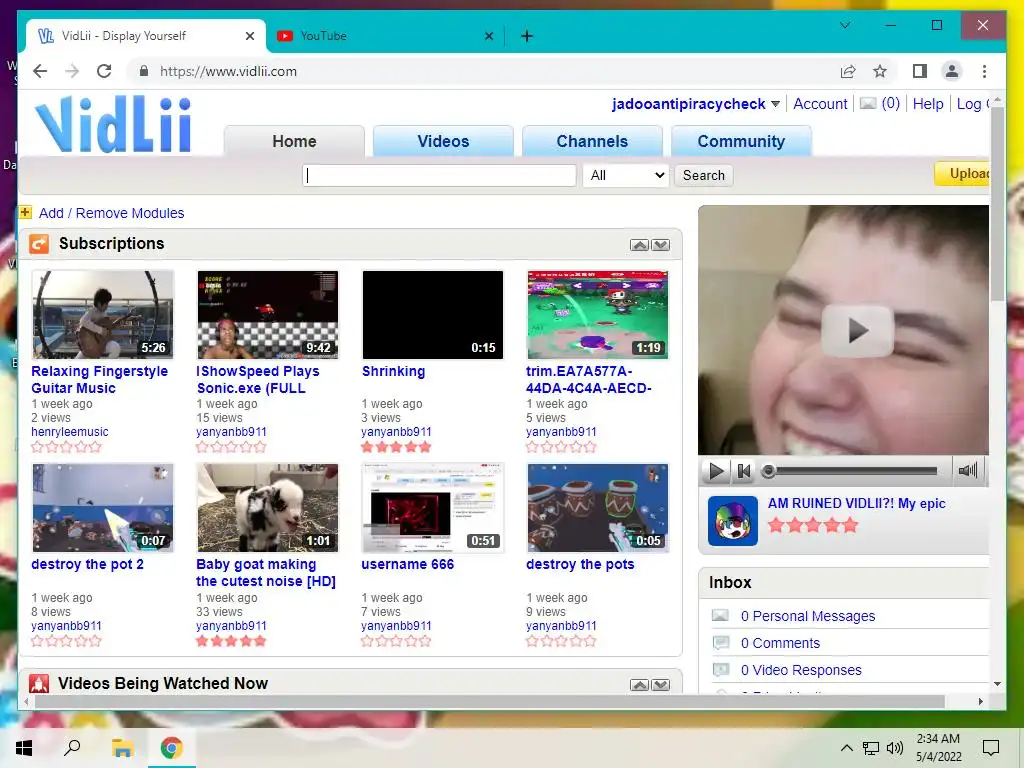Click the horizontal page scrollbar
Viewport: 1024px width, 768px height.
(x=490, y=701)
